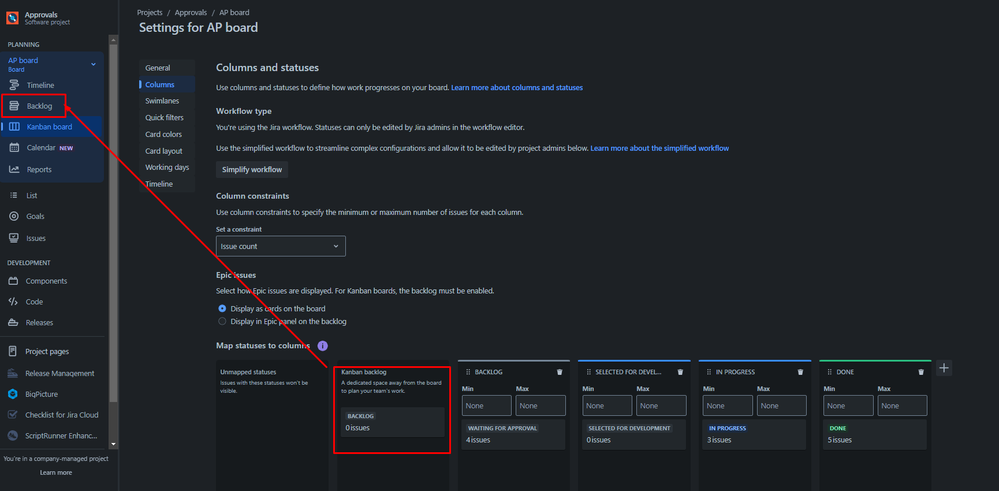Screen dimensions: 999x491
Task: Open Quick filters settings tab
Action: (x=167, y=118)
